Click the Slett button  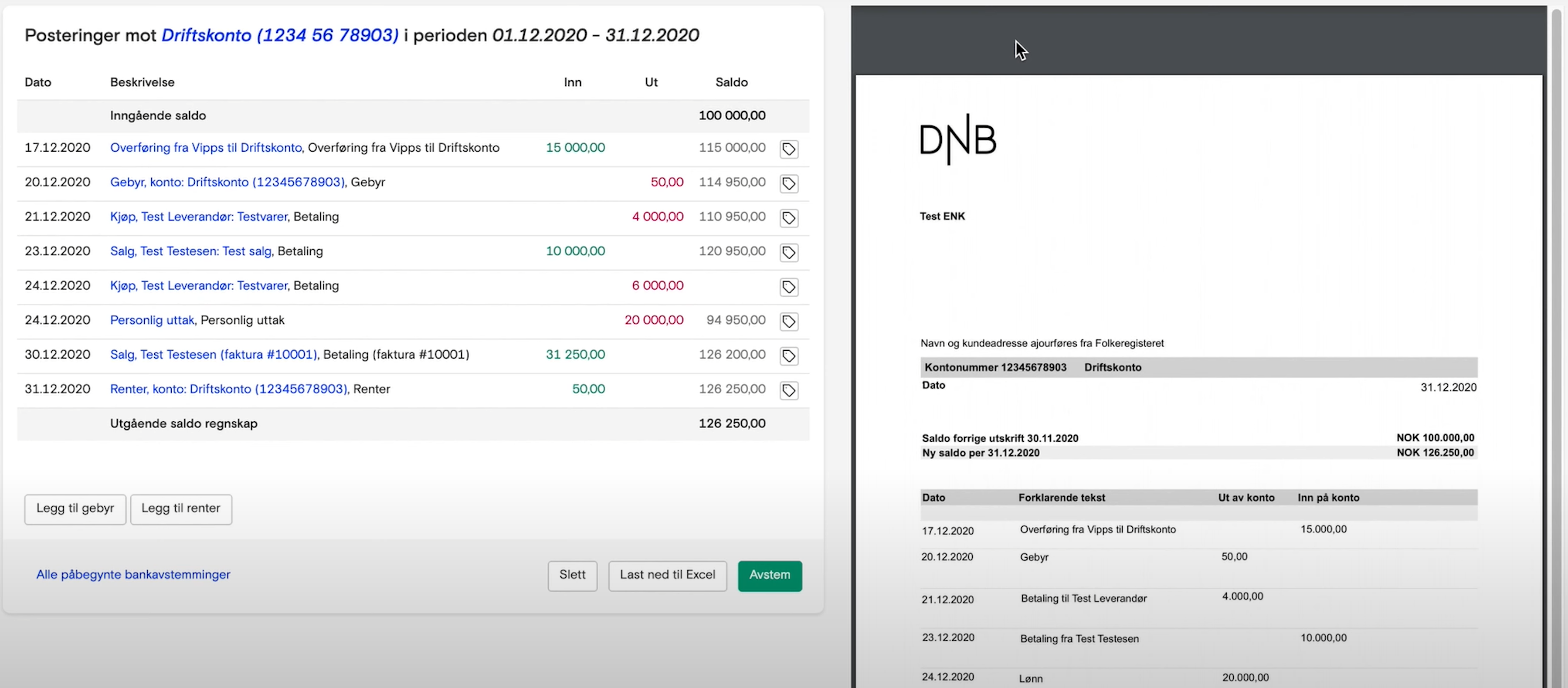tap(572, 575)
